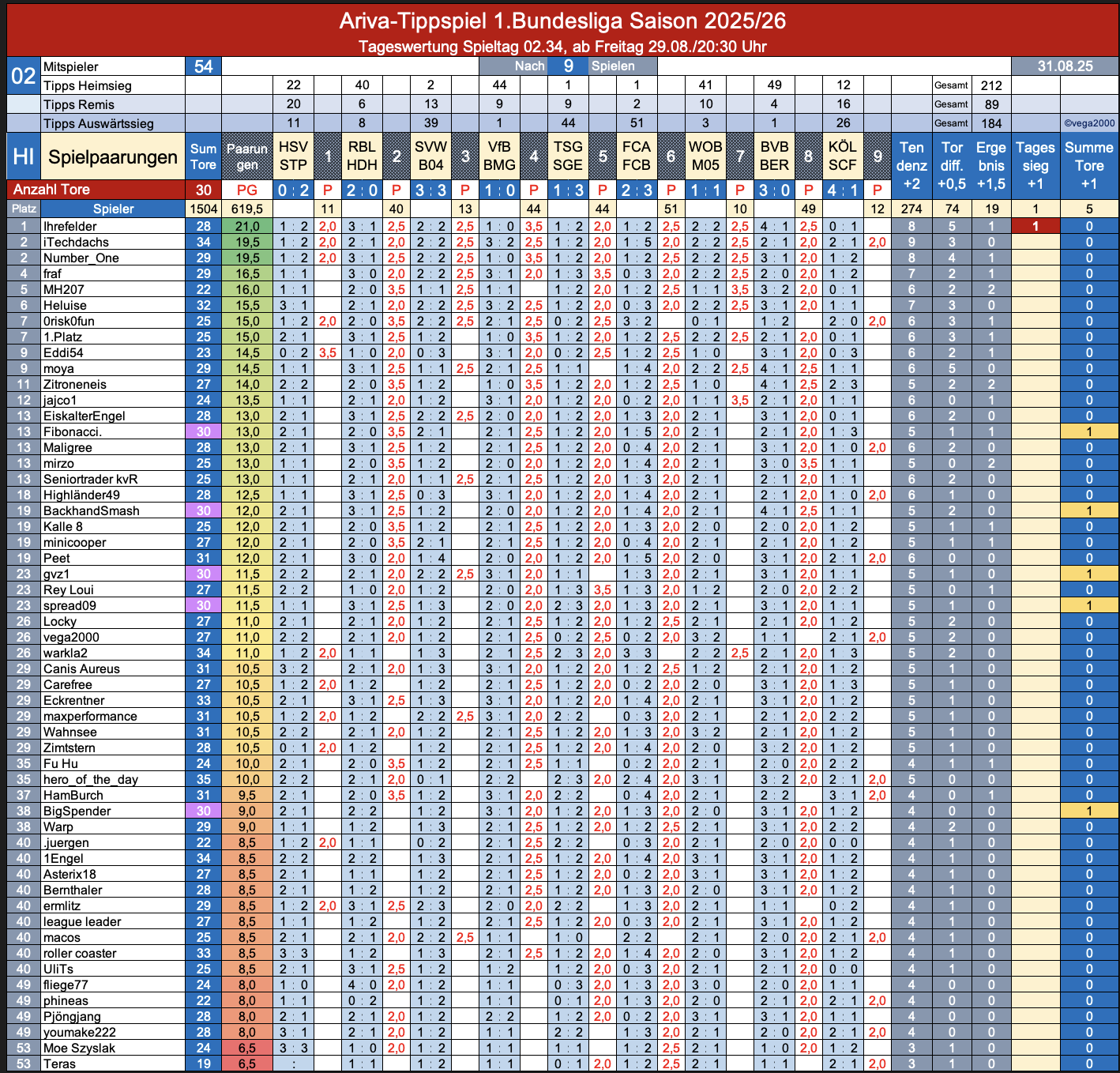Select player name minicooper
The width and height of the screenshot is (1120, 1073).
pyautogui.click(x=74, y=542)
